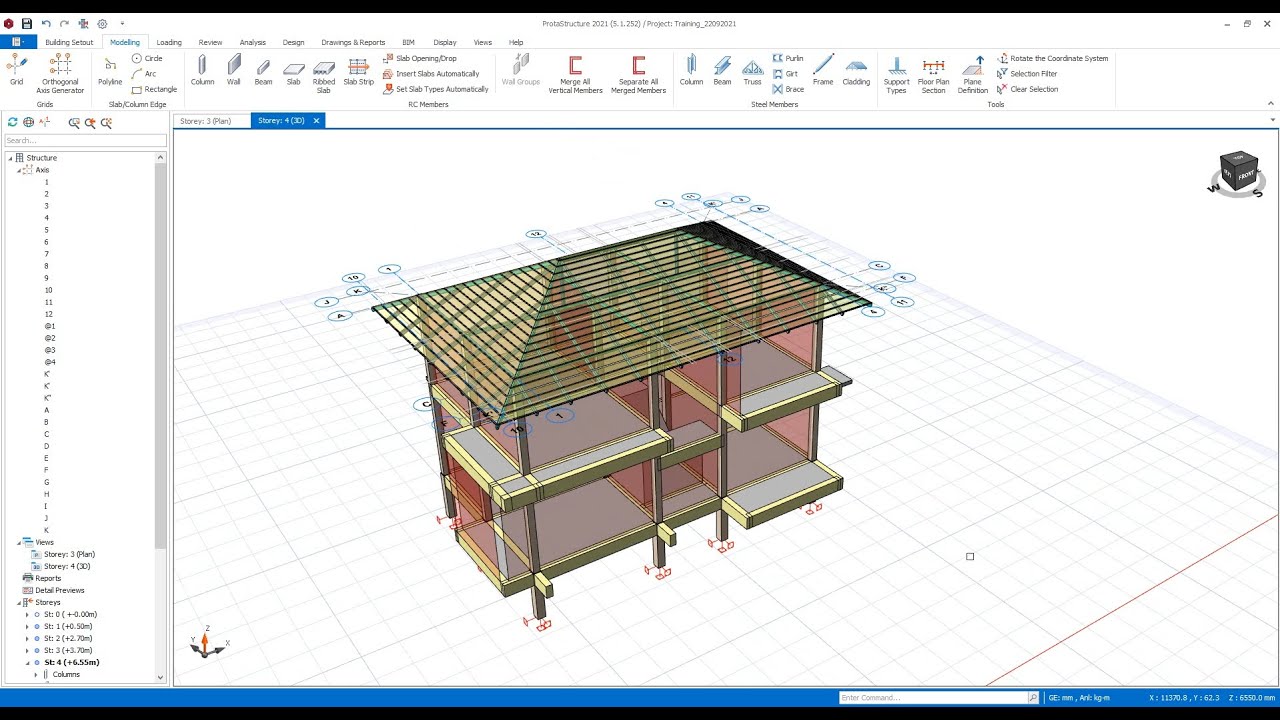This screenshot has width=1280, height=720.
Task: Expand Columns under St: 4
Action: point(37,674)
